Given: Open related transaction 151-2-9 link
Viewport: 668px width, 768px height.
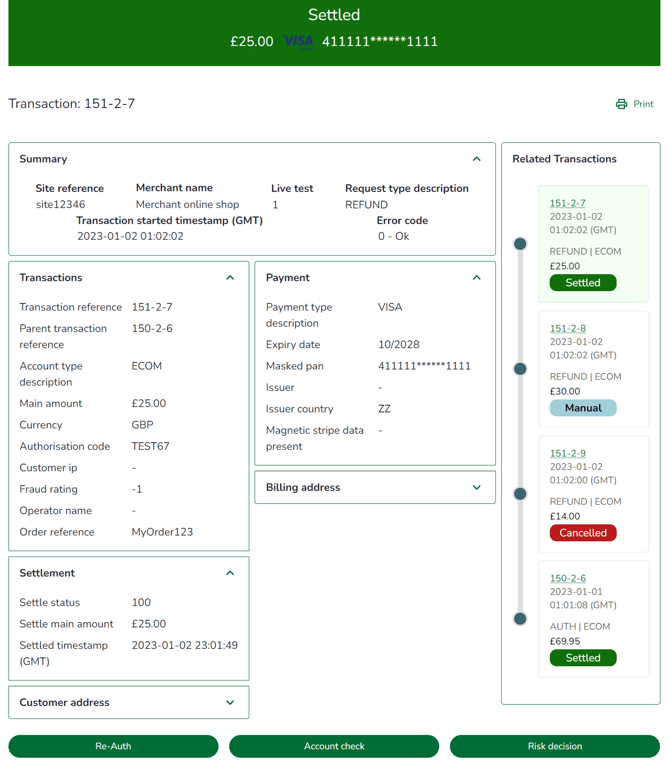Looking at the screenshot, I should pos(568,454).
